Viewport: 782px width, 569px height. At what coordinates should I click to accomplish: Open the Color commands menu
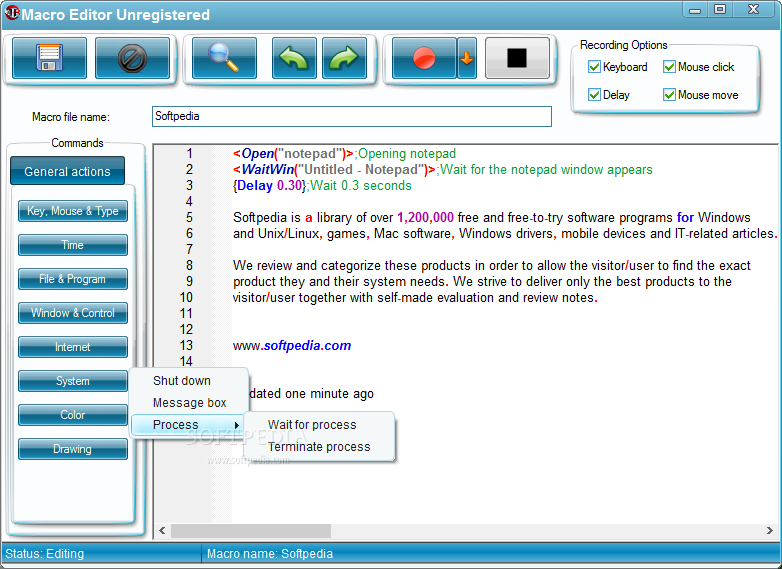[73, 415]
